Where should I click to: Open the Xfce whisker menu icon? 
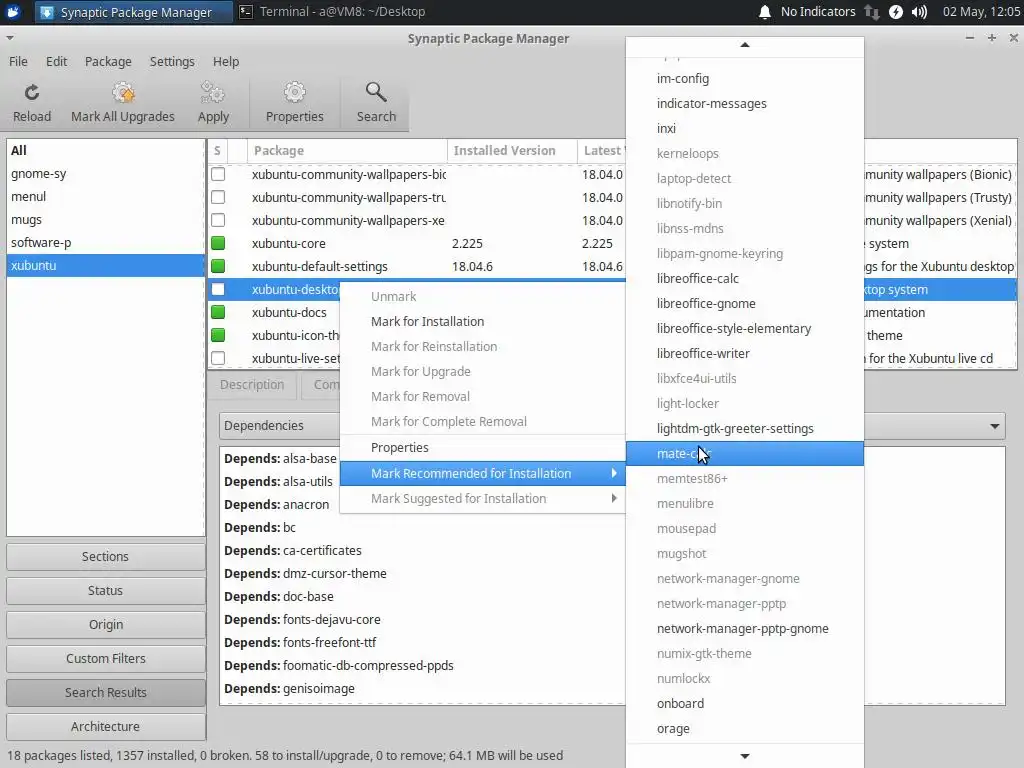click(x=13, y=12)
